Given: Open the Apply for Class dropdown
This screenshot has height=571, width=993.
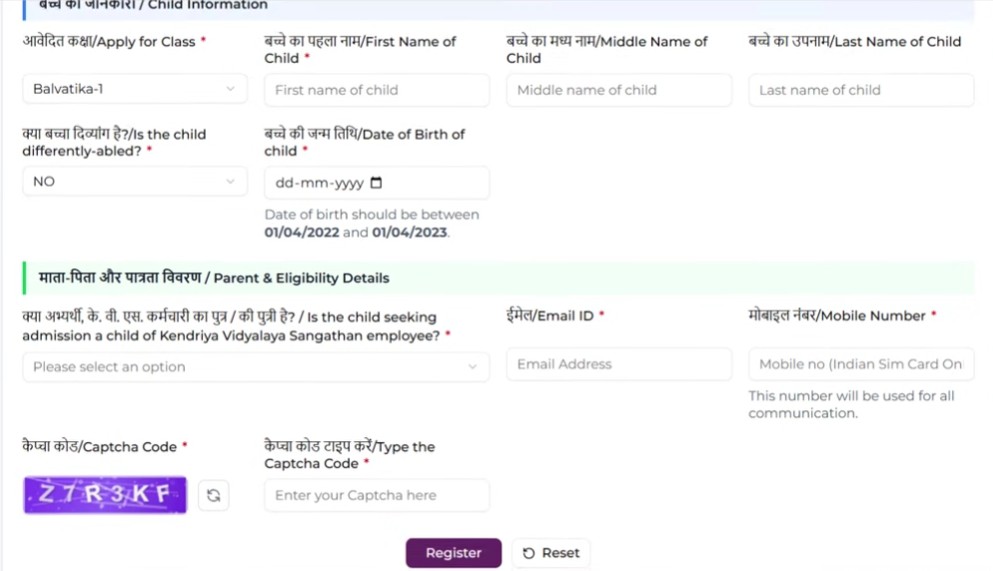Looking at the screenshot, I should 134,89.
